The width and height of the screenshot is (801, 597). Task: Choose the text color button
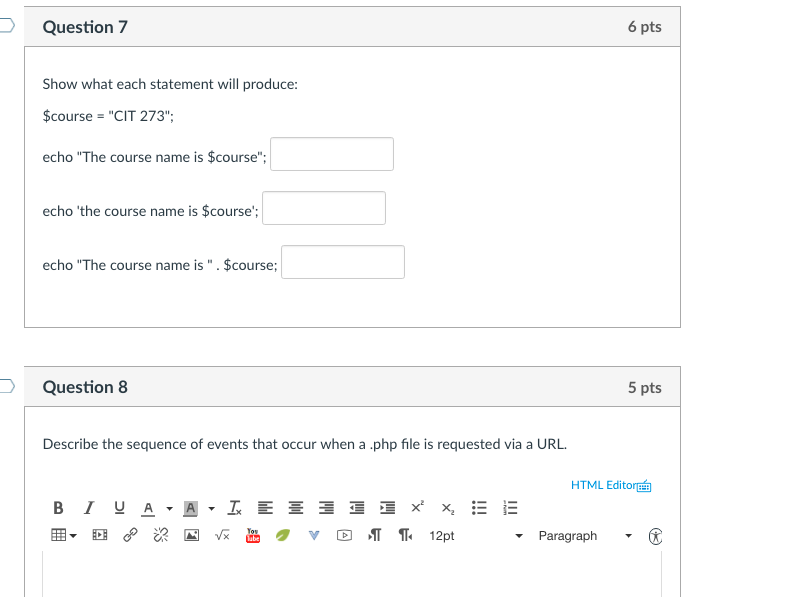(x=148, y=508)
